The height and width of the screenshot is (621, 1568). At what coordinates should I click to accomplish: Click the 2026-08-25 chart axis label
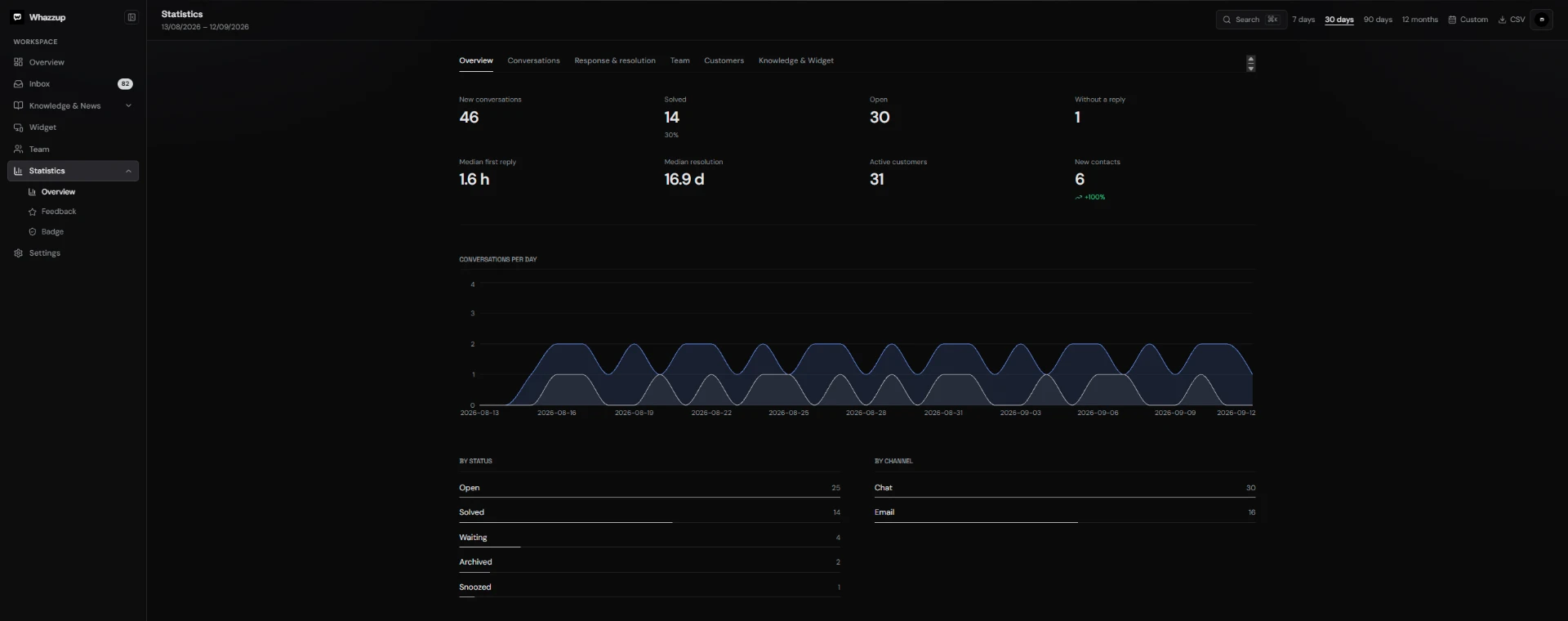point(789,413)
